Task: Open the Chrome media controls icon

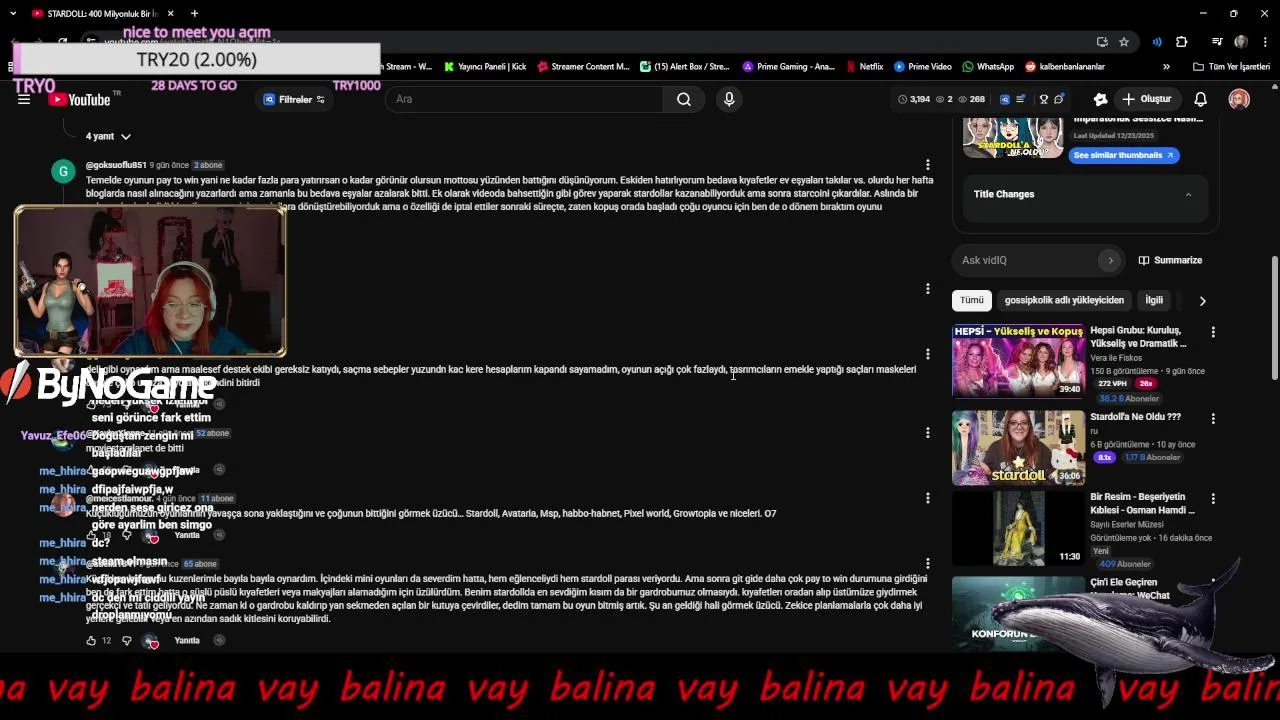Action: click(x=1217, y=42)
